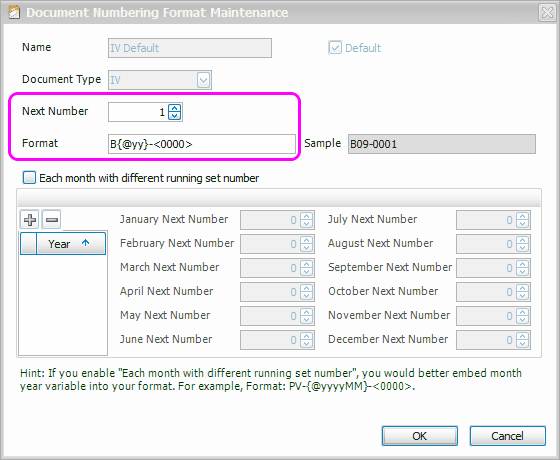Click the Sample field B09-0001
Image resolution: width=560 pixels, height=460 pixels.
(x=442, y=144)
